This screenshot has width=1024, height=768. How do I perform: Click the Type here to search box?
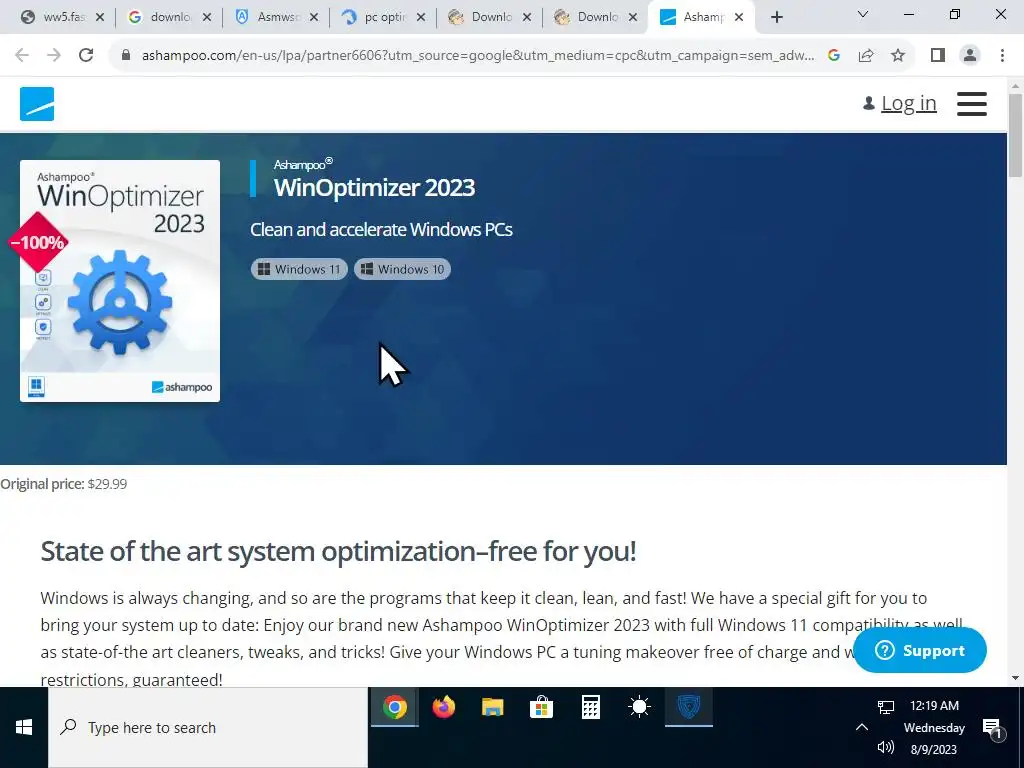click(x=208, y=728)
